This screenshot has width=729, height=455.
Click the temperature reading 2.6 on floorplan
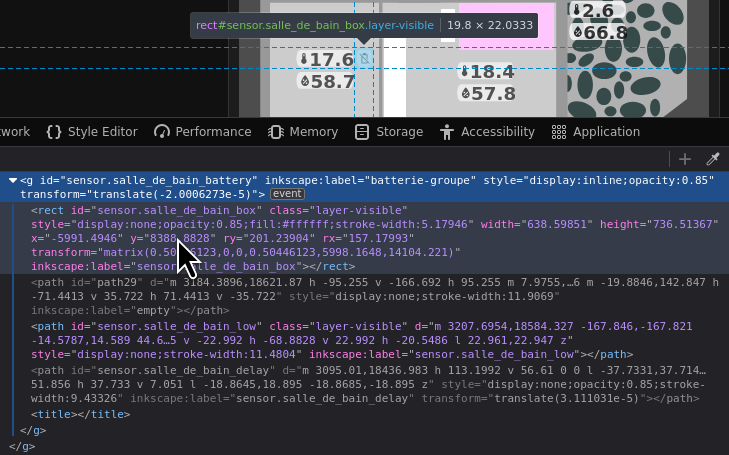[597, 11]
